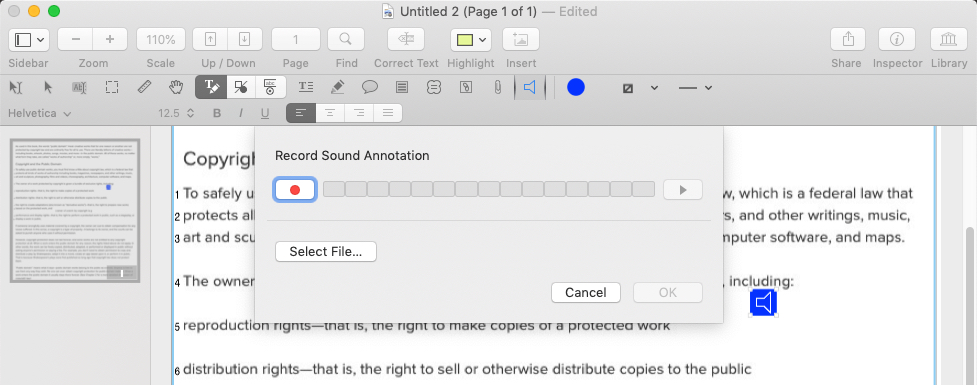Select the ruler measurement tool
This screenshot has width=977, height=385.
[x=144, y=88]
